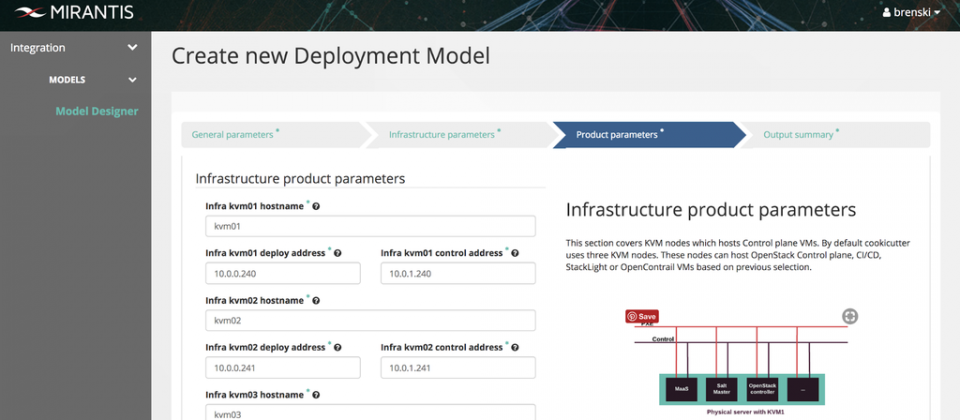Edit kvm02 deploy address 10.0.0.241
960x420 pixels.
[283, 368]
